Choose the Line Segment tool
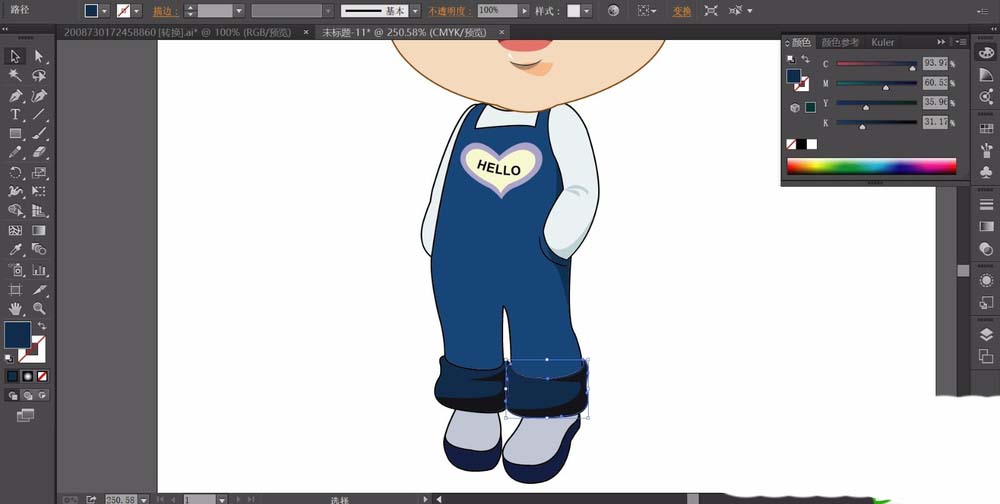1000x504 pixels. click(x=39, y=115)
